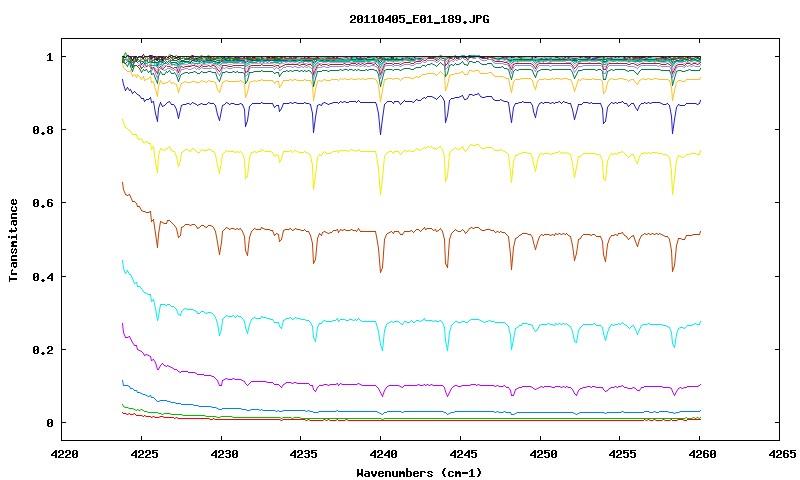Click the y-axis tick label 1

[49, 57]
